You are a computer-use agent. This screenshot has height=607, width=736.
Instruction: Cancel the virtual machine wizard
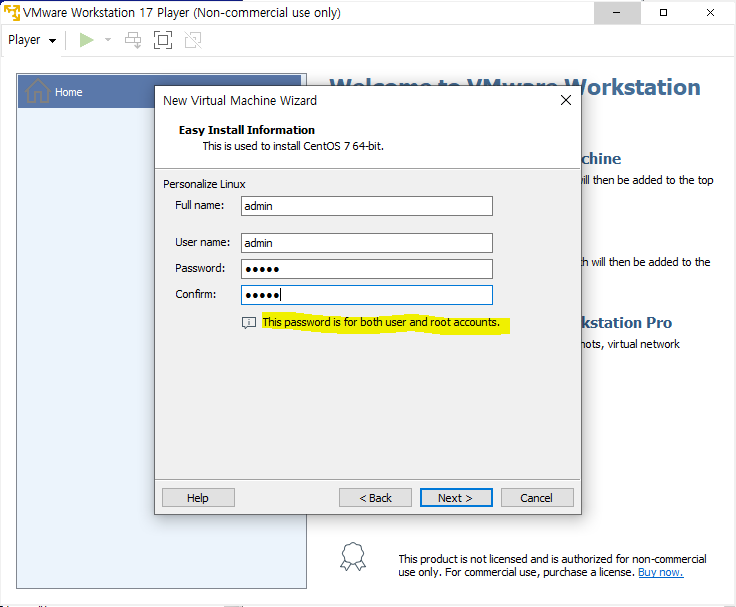(x=537, y=498)
